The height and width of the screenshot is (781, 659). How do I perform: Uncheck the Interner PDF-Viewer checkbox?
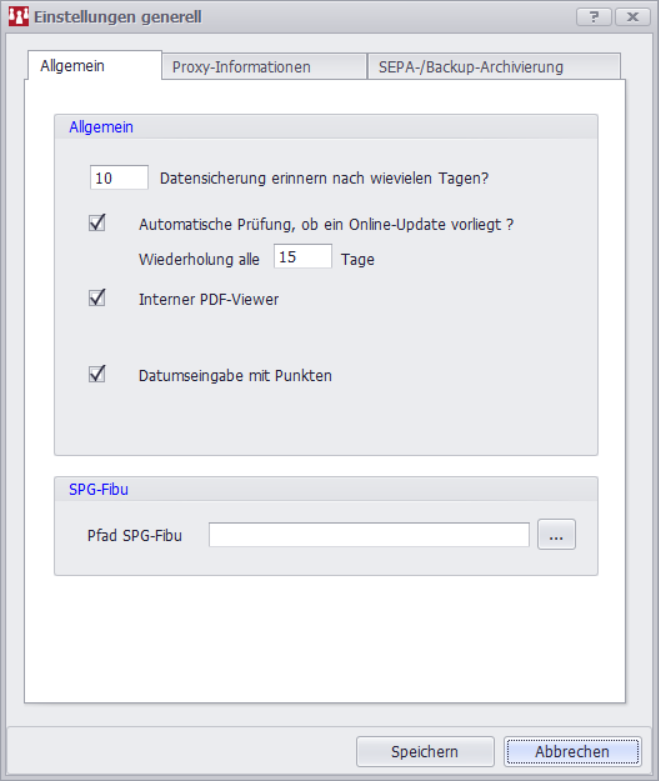tap(97, 298)
